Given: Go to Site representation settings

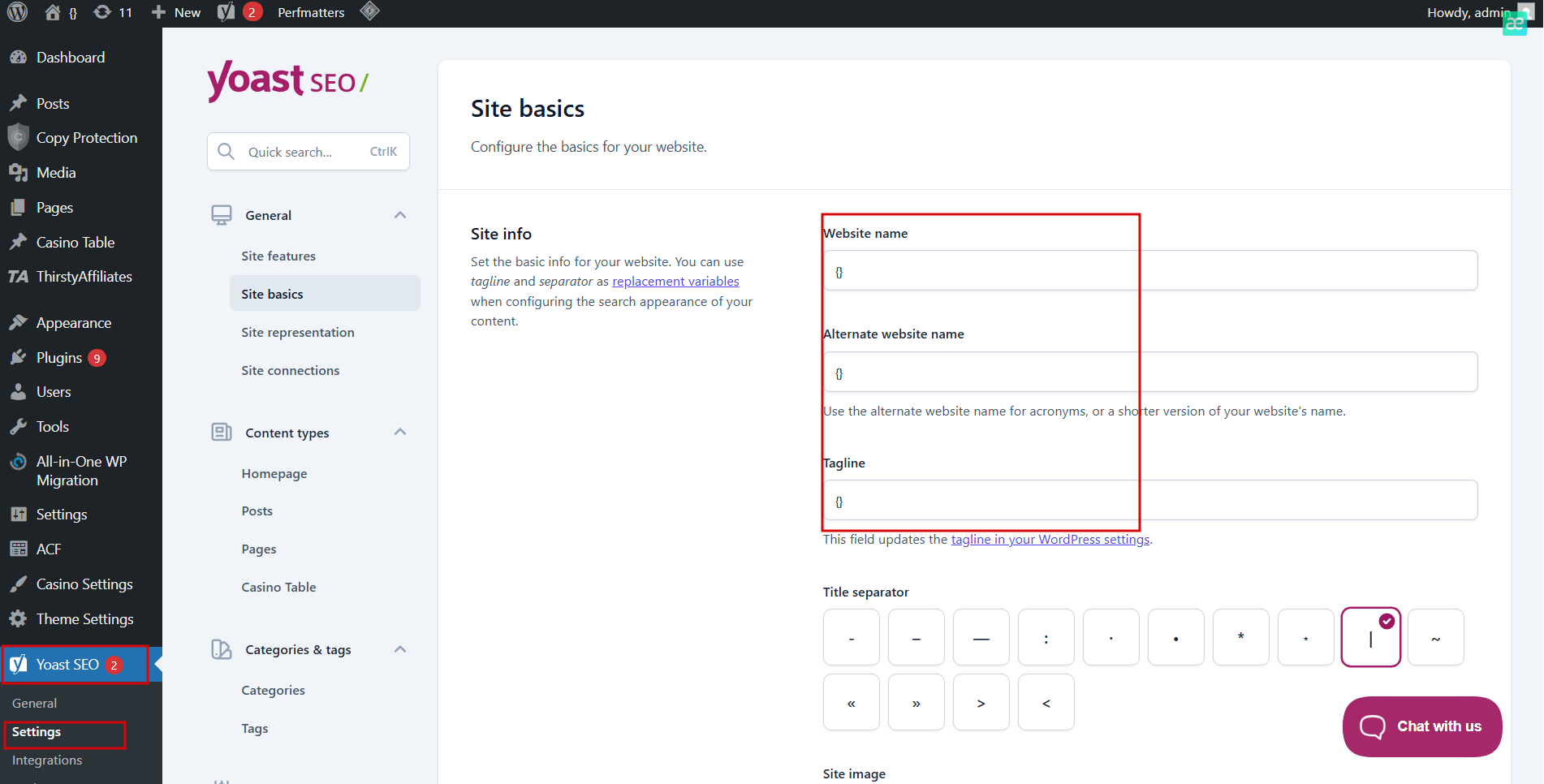Looking at the screenshot, I should tap(297, 333).
